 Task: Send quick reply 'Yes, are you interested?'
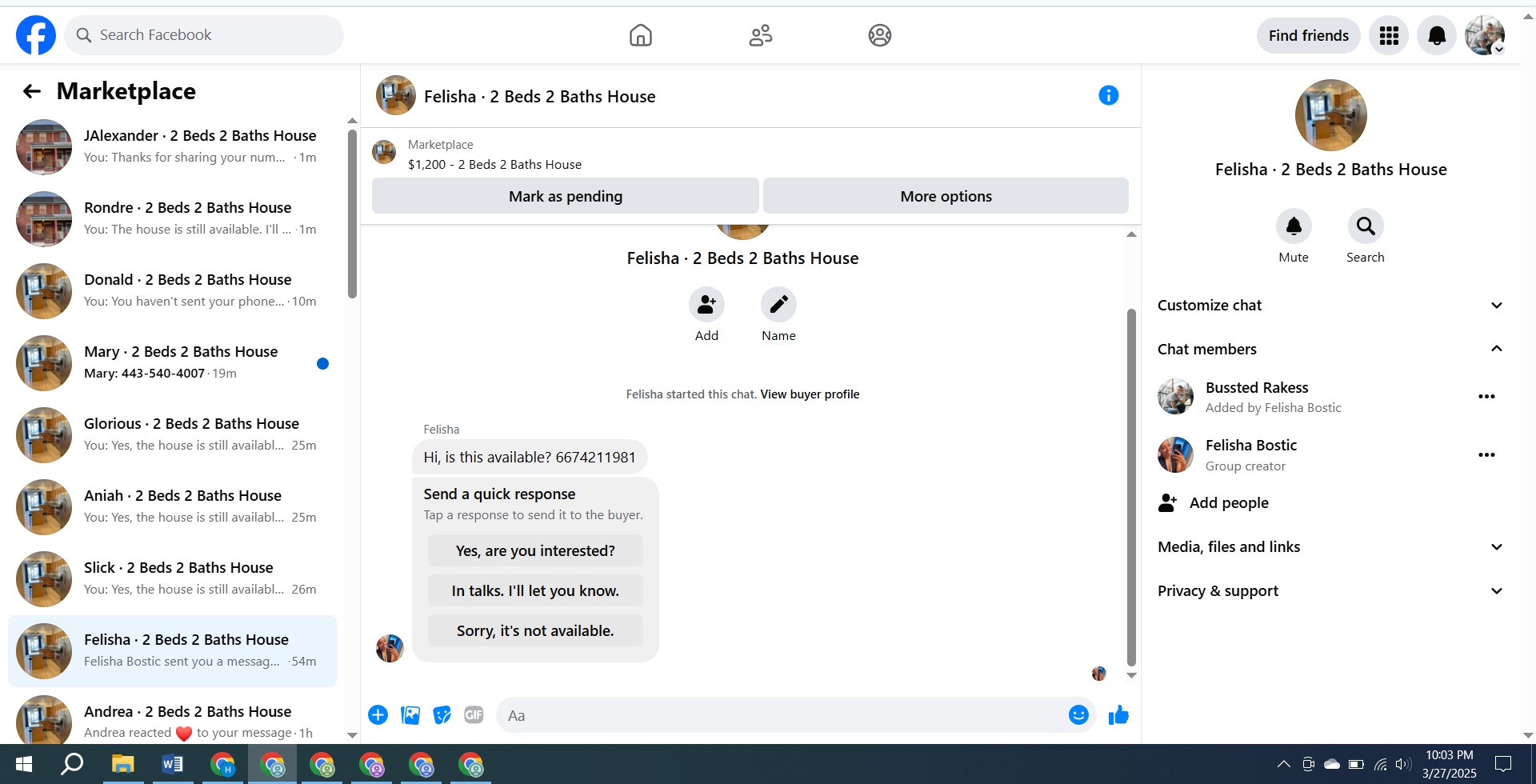tap(535, 550)
